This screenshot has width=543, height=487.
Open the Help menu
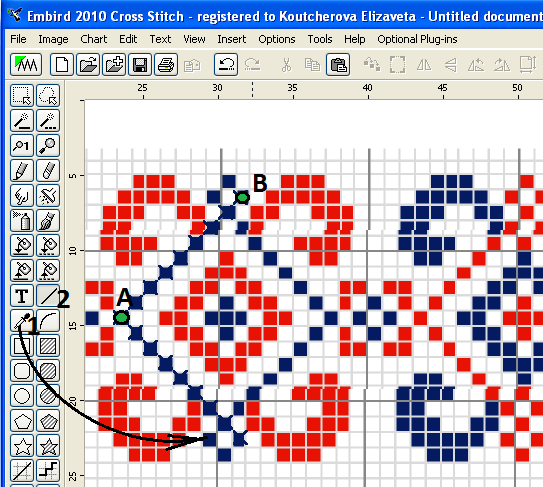[x=355, y=39]
